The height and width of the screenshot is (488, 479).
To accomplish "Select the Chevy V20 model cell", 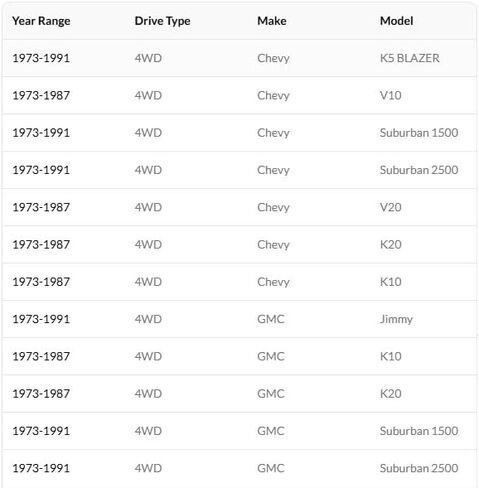I will pyautogui.click(x=391, y=207).
